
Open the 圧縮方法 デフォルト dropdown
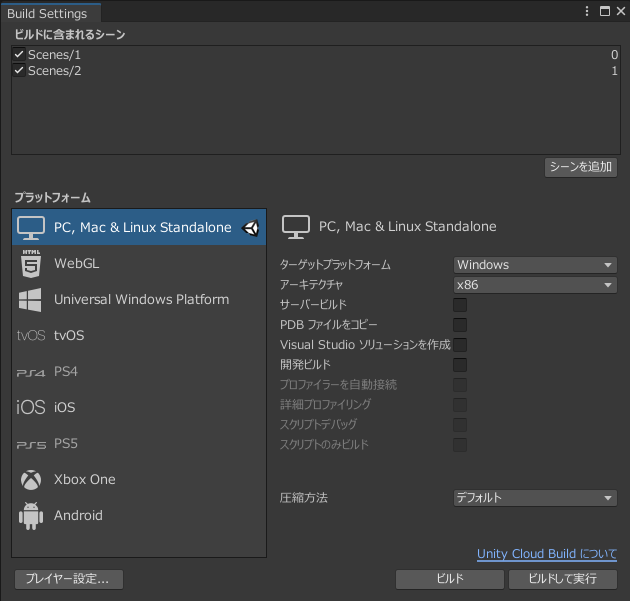(x=535, y=498)
